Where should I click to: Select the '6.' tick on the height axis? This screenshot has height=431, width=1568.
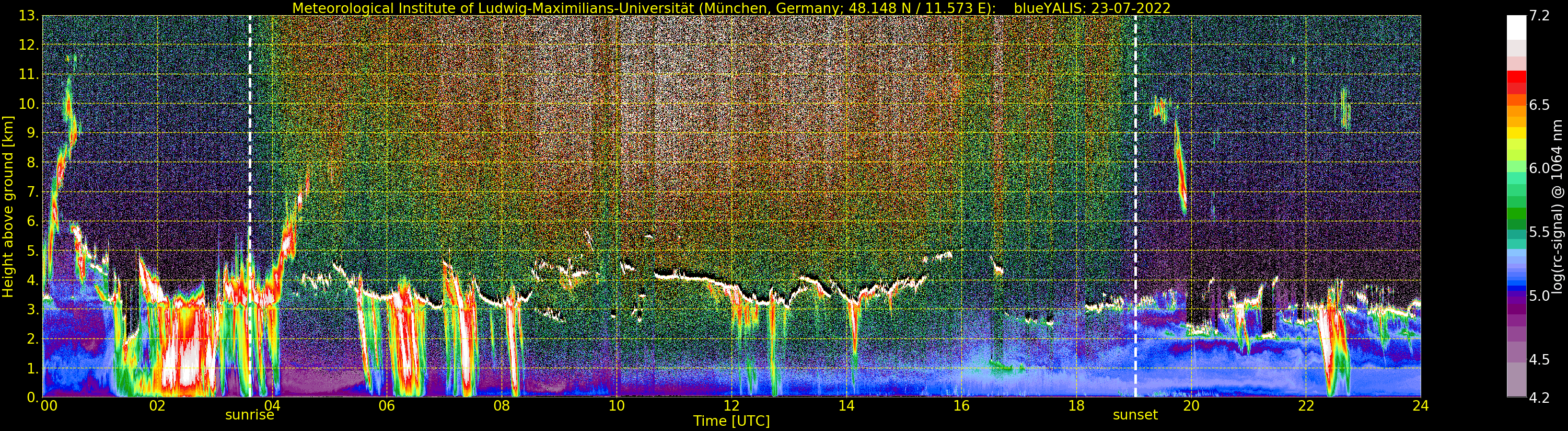pos(33,221)
